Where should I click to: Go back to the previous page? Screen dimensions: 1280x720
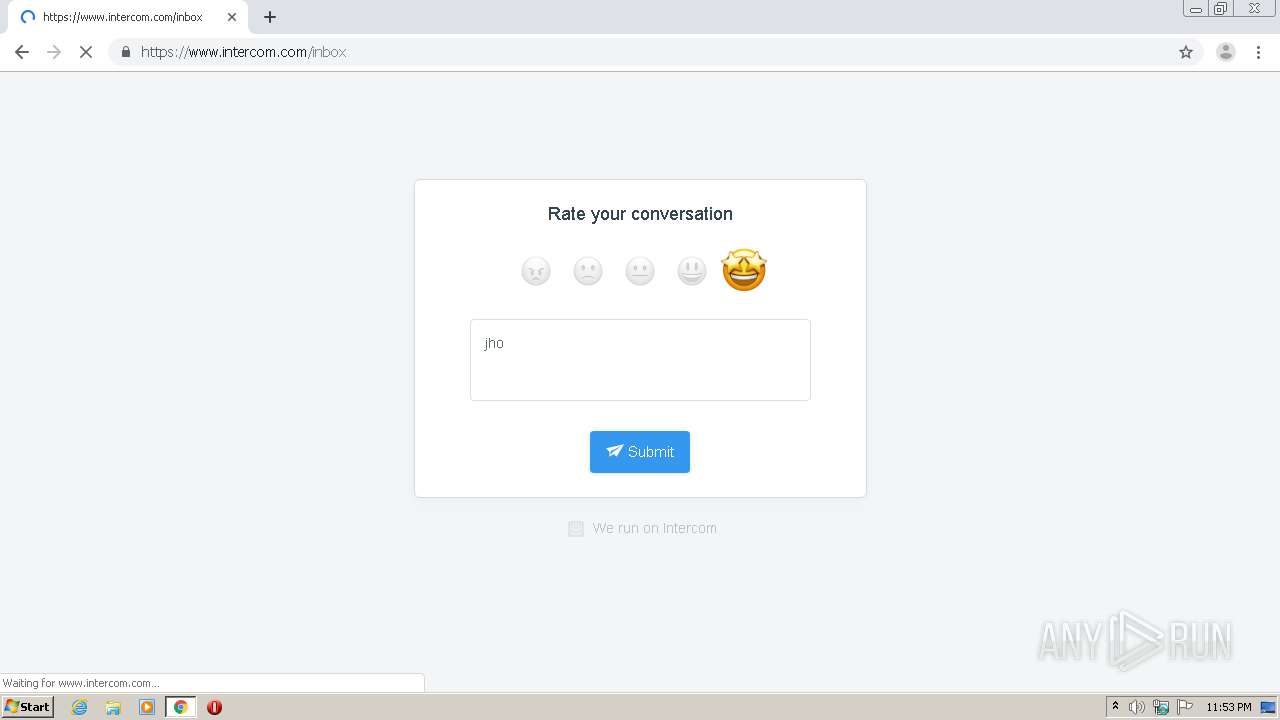click(22, 52)
